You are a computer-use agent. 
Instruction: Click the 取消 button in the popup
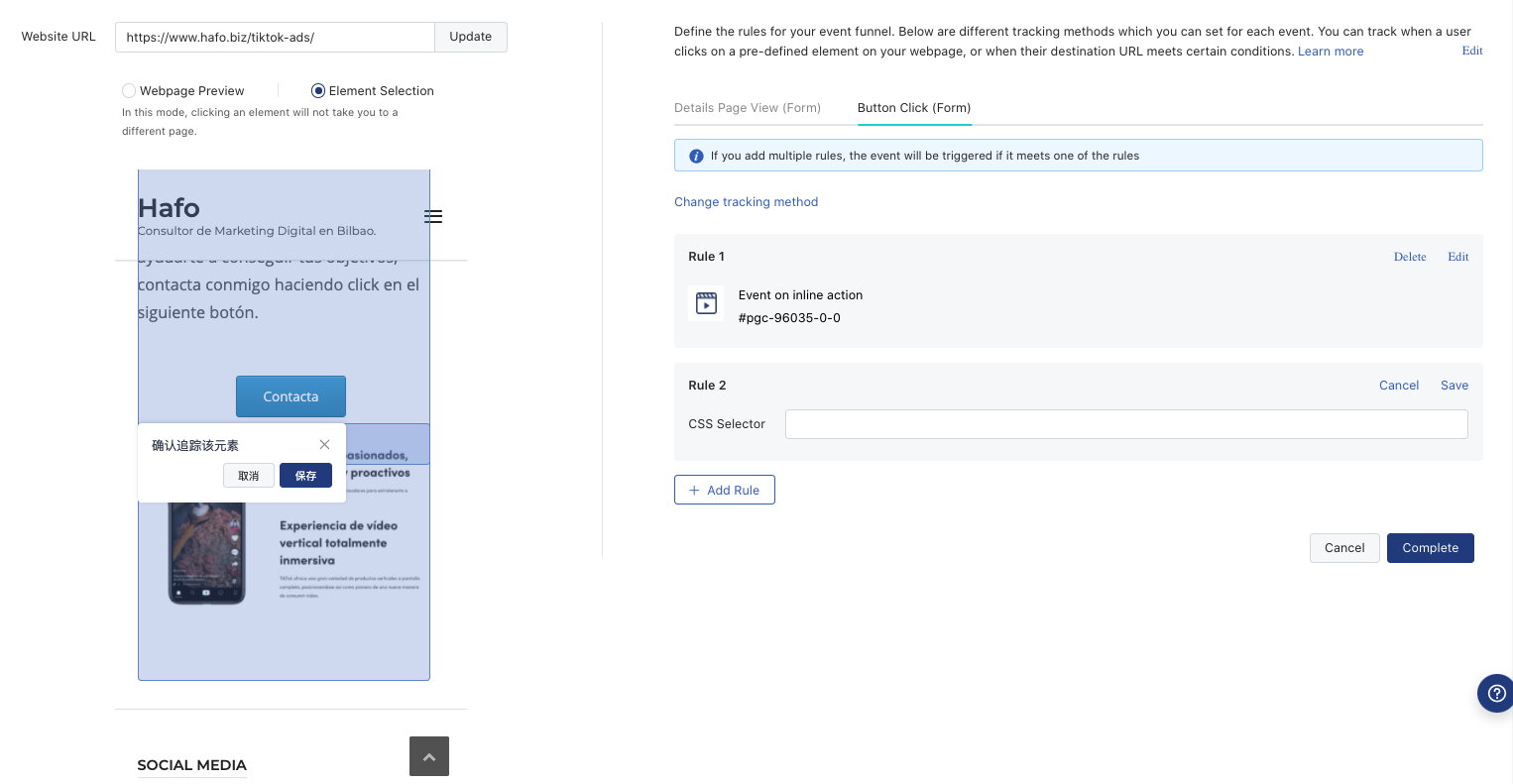tap(249, 476)
